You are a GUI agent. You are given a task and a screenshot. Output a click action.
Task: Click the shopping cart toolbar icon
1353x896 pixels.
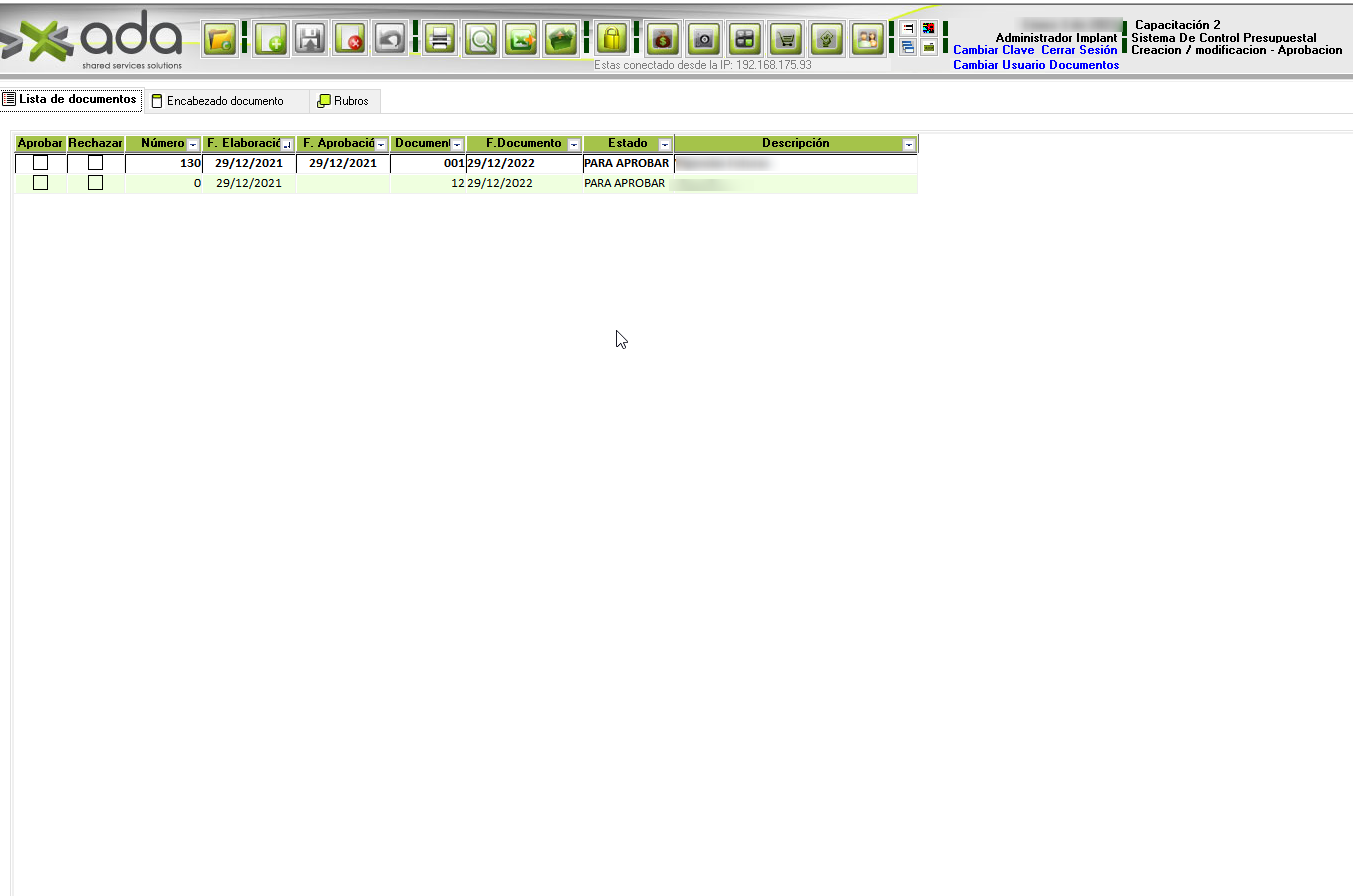787,40
